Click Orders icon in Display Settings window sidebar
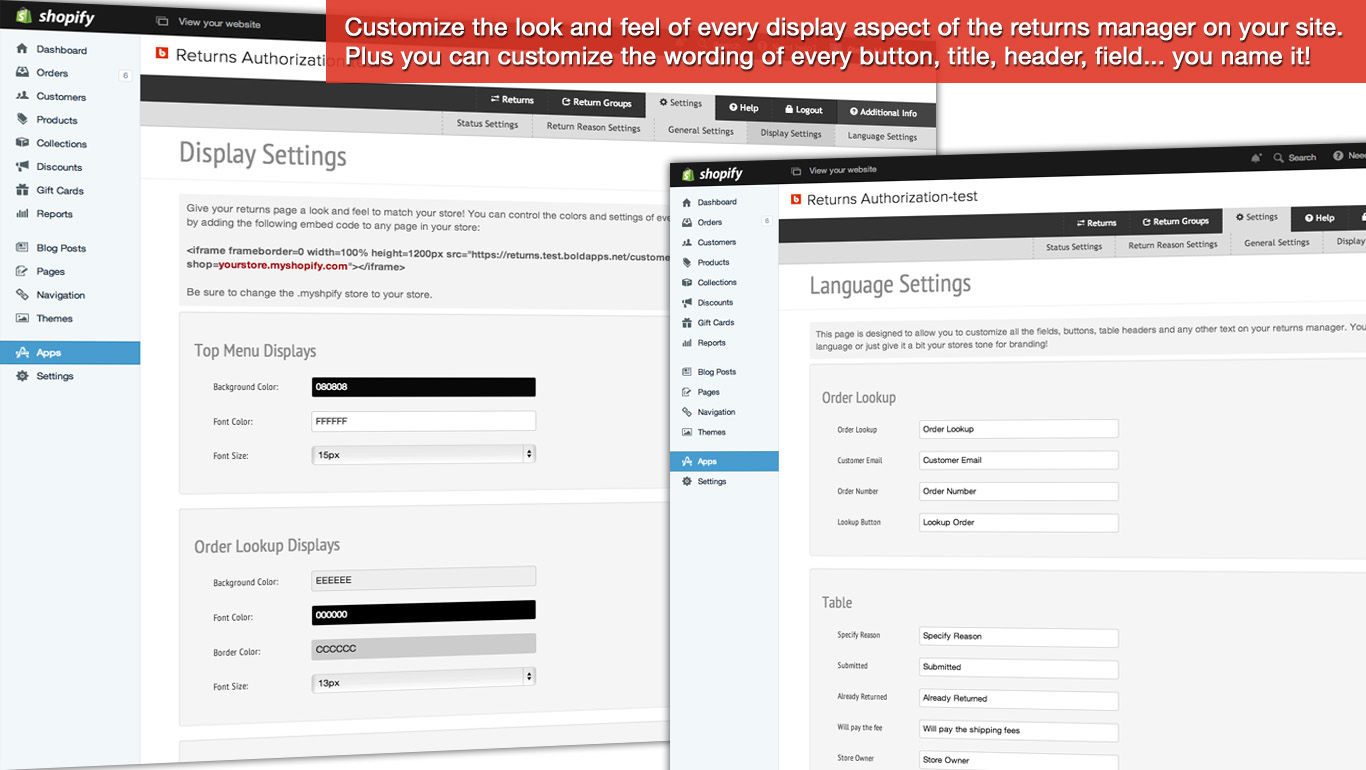 tap(22, 72)
